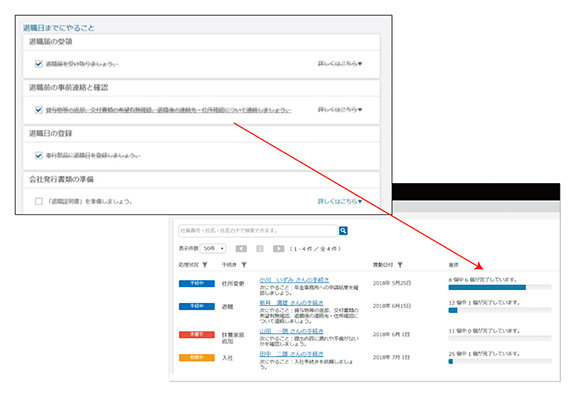Screen dimensions: 575x396
Task: Uncheck the 退職前の事前連絡と確認 checkbox
Action: click(39, 110)
